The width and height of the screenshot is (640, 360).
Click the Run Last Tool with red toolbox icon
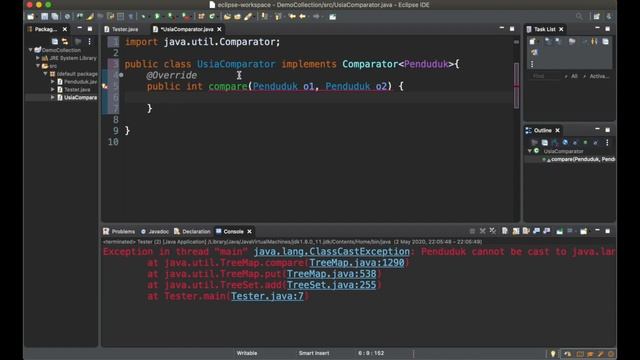pyautogui.click(x=186, y=17)
